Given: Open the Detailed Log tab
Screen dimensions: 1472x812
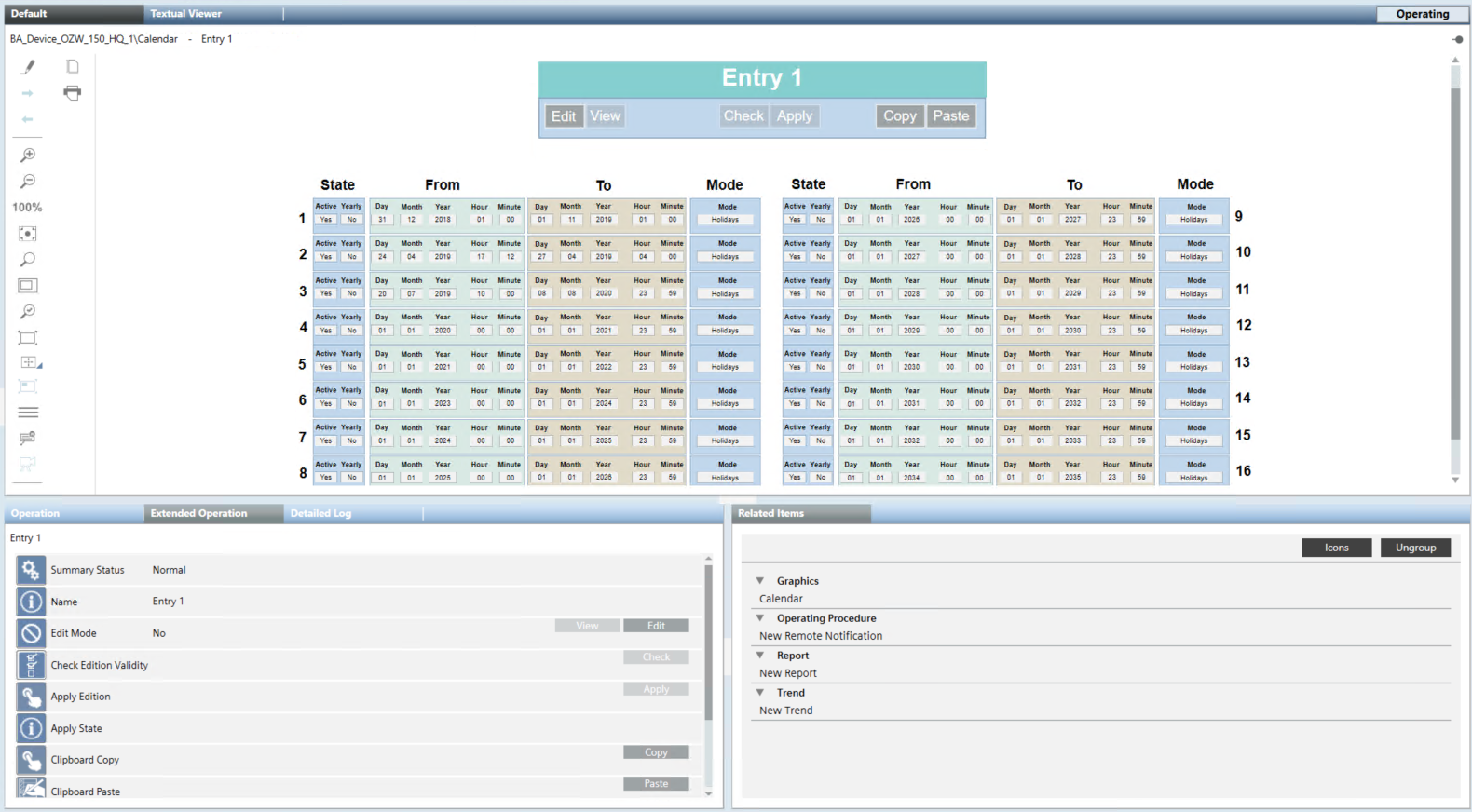Looking at the screenshot, I should [320, 513].
